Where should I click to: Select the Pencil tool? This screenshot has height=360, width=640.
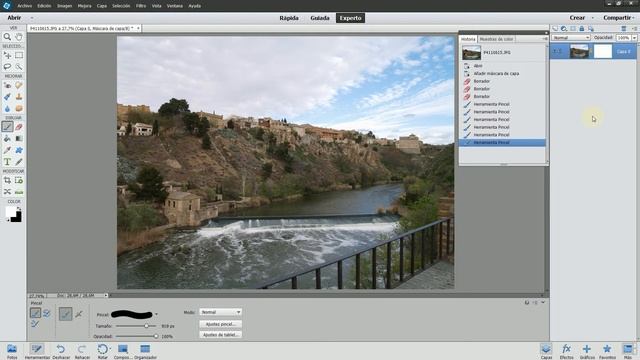(x=19, y=162)
